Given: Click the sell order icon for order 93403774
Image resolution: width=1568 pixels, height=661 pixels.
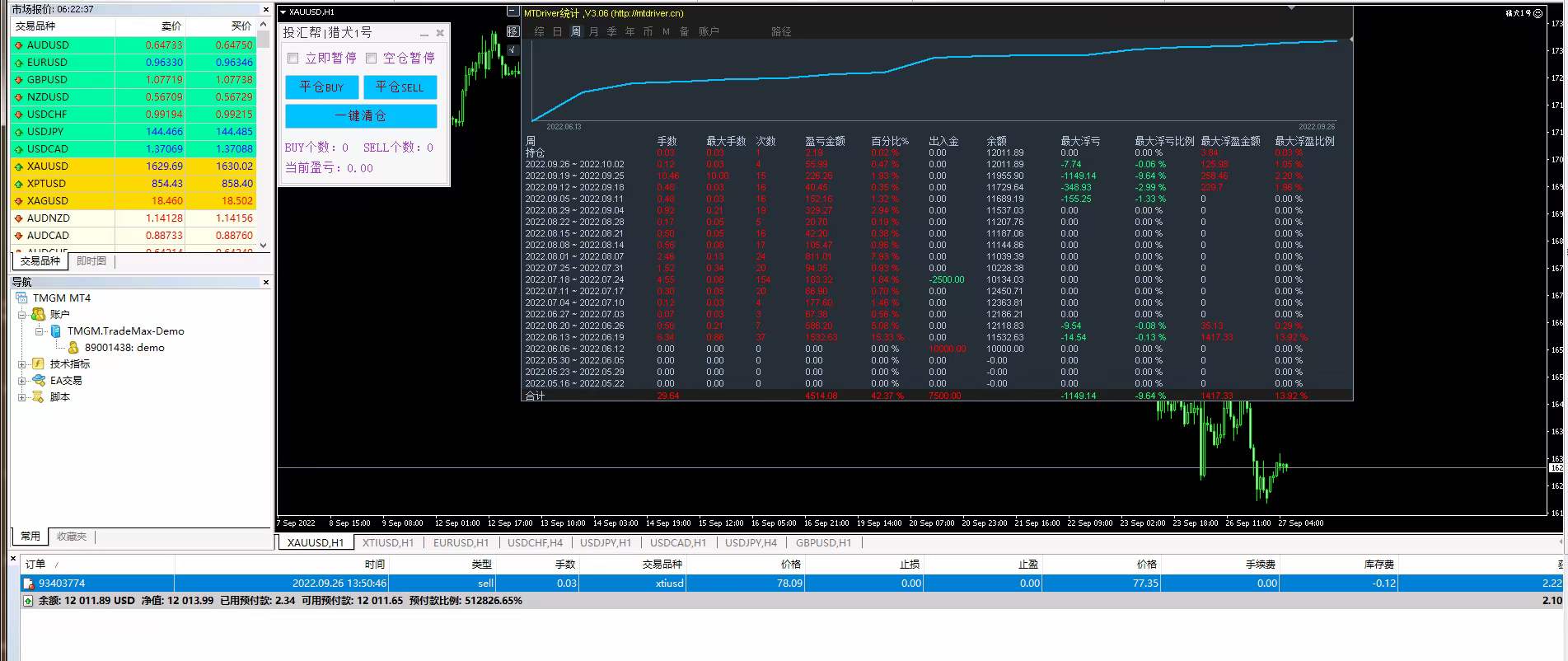Looking at the screenshot, I should pos(29,584).
